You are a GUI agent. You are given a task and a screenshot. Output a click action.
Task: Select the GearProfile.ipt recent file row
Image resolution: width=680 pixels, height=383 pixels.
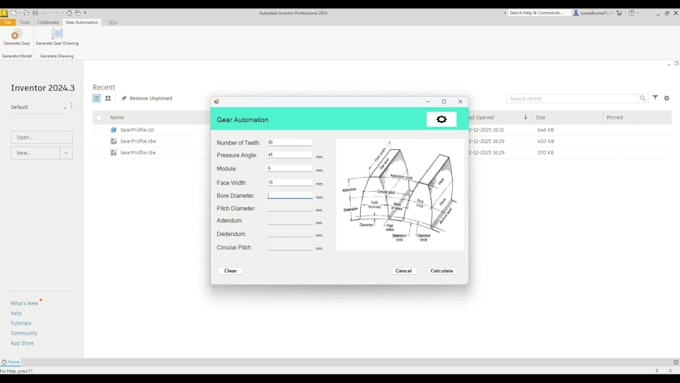click(x=382, y=130)
